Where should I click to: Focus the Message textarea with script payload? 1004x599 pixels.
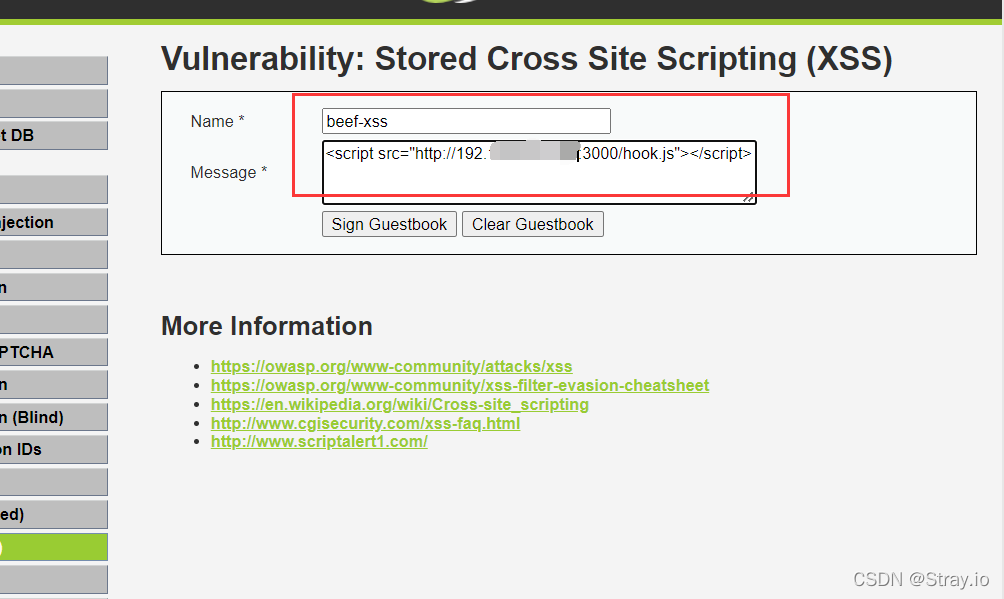(x=539, y=172)
